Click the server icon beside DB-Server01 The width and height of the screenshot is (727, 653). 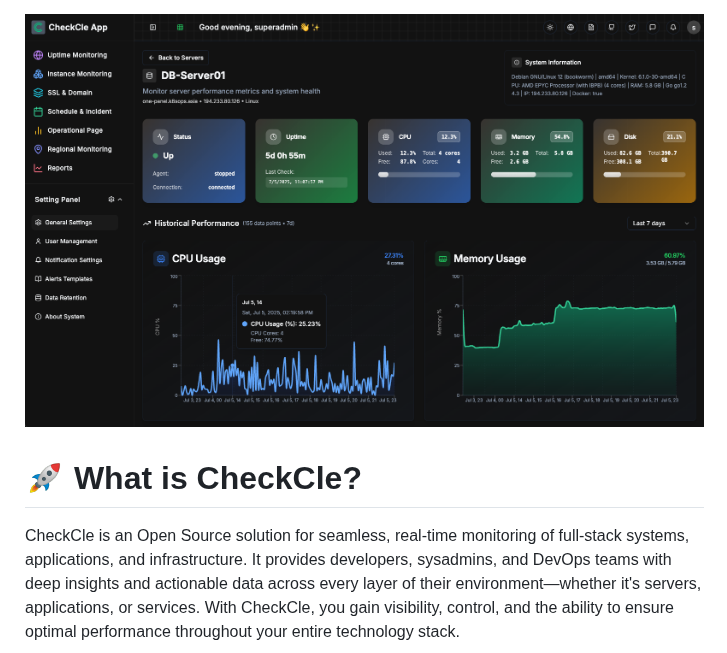click(149, 75)
